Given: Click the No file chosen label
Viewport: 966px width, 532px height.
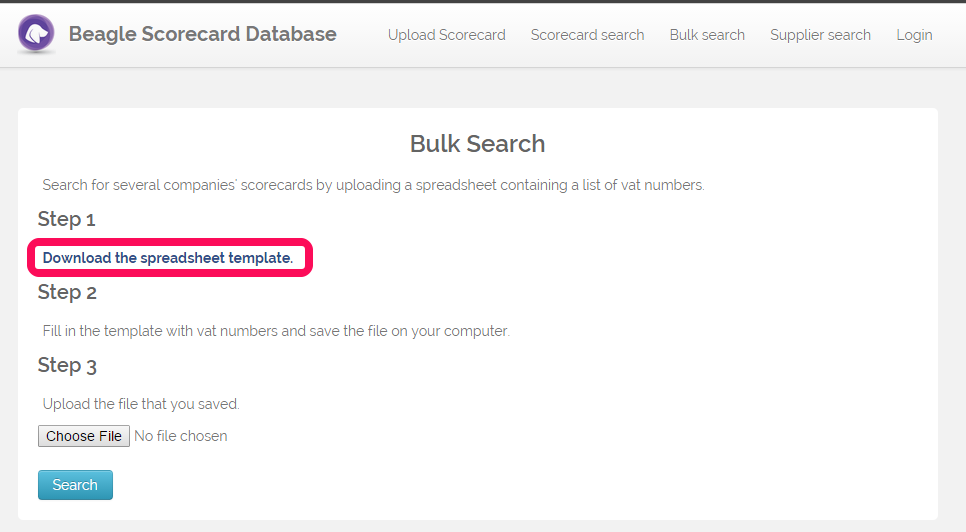Looking at the screenshot, I should [181, 436].
